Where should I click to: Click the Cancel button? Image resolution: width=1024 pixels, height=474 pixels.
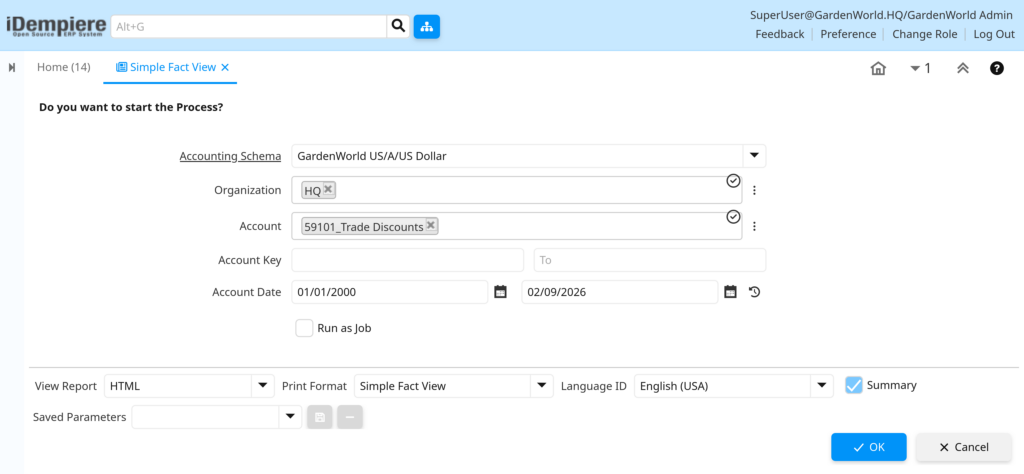pos(963,447)
